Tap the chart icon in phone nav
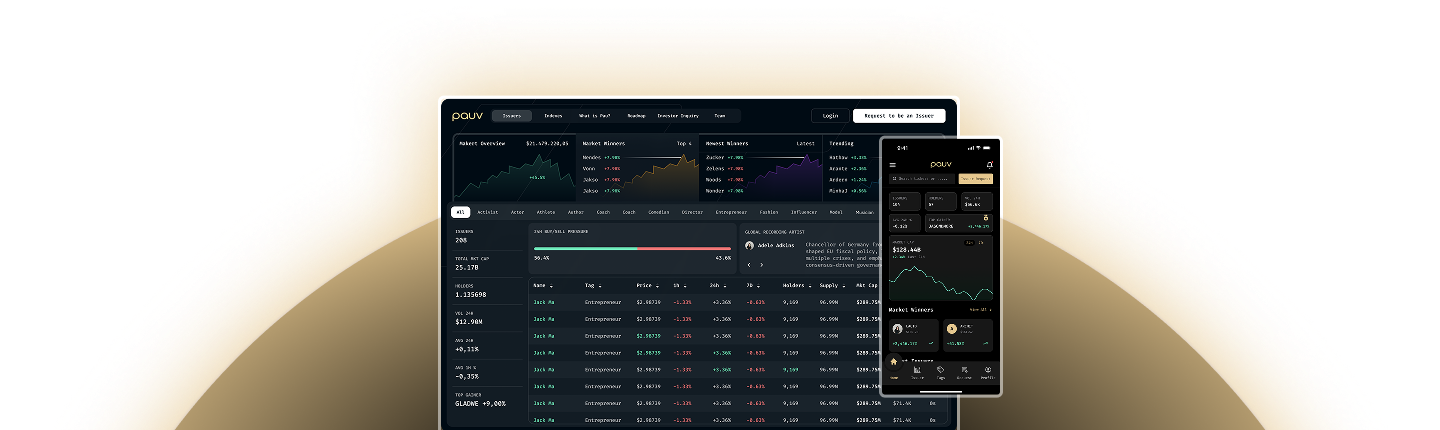Viewport: 1440px width, 430px height. [917, 372]
